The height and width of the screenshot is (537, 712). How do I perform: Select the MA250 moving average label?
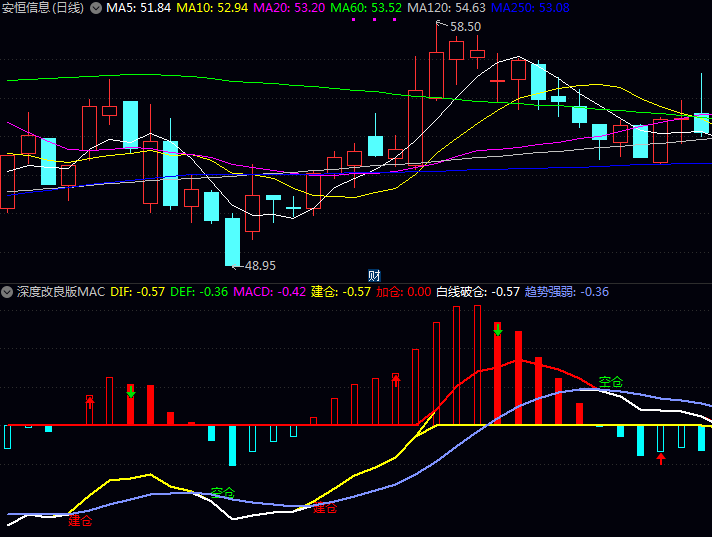(x=530, y=8)
